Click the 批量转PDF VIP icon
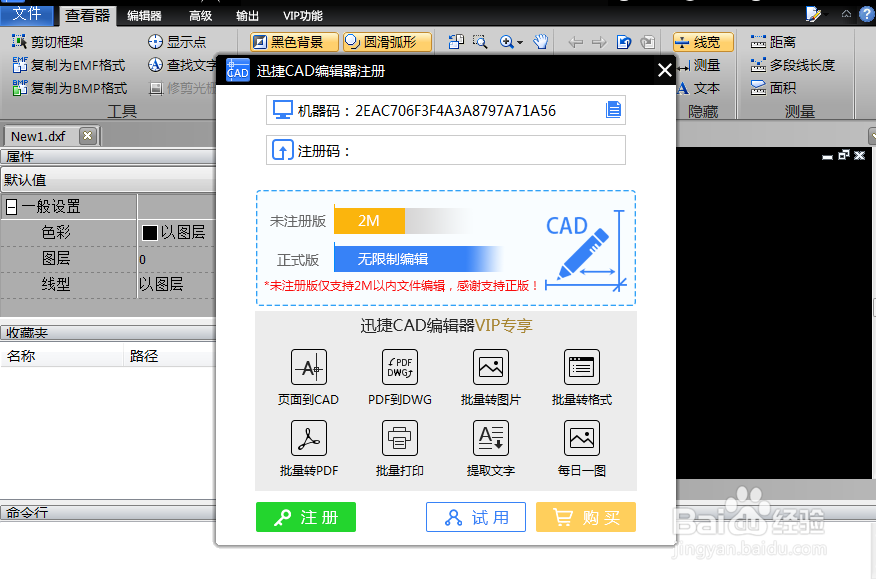Screen dimensions: 876x579 pyautogui.click(x=308, y=438)
